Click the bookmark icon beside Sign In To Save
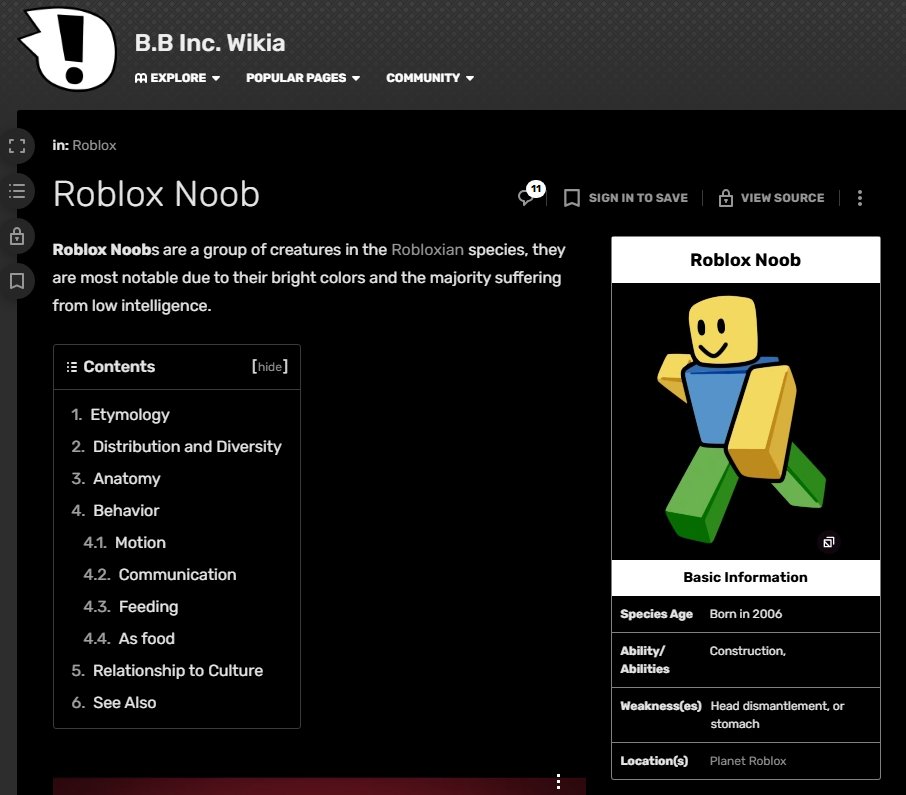 point(571,198)
